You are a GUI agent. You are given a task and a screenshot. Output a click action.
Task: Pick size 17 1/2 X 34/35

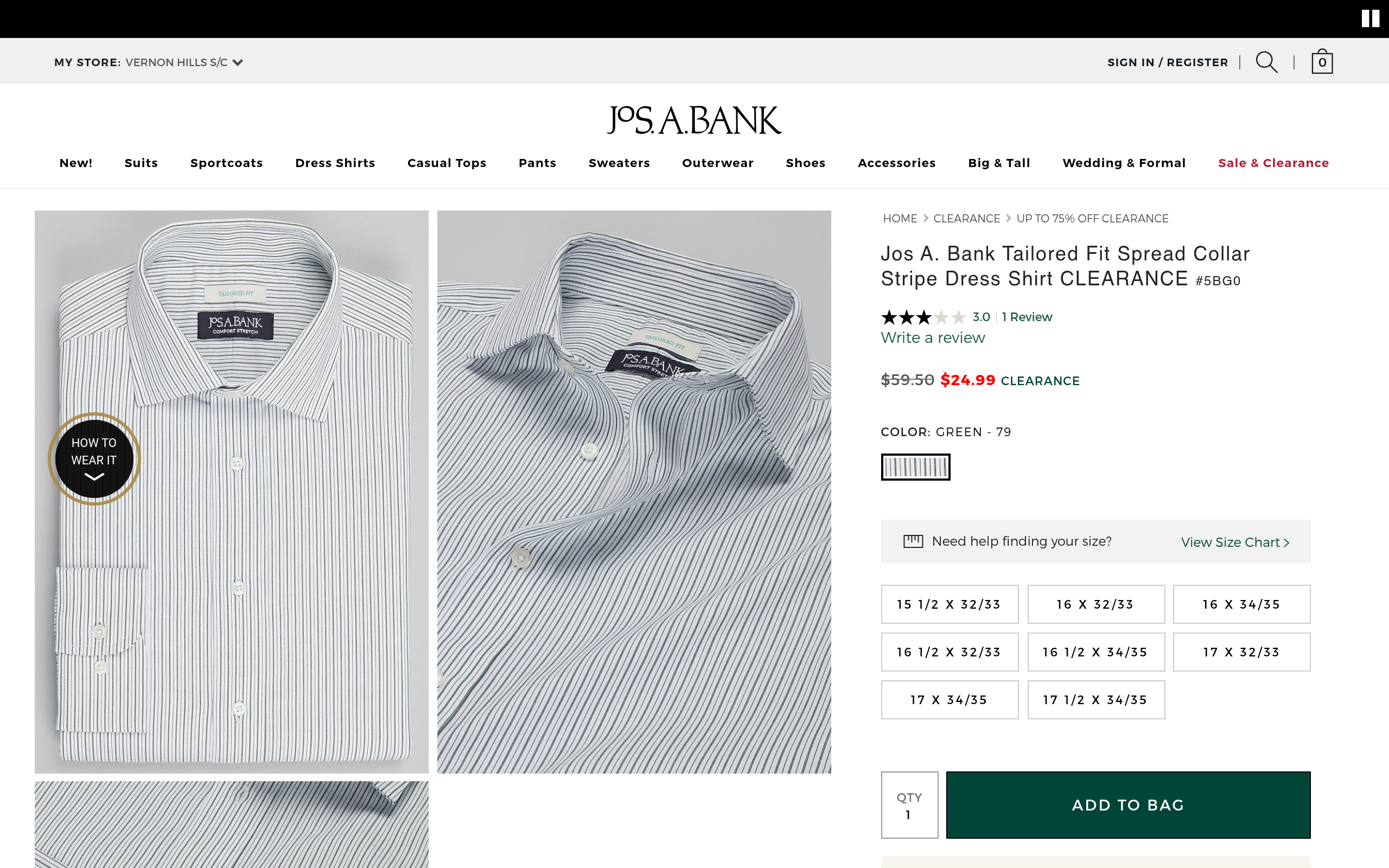pyautogui.click(x=1095, y=700)
